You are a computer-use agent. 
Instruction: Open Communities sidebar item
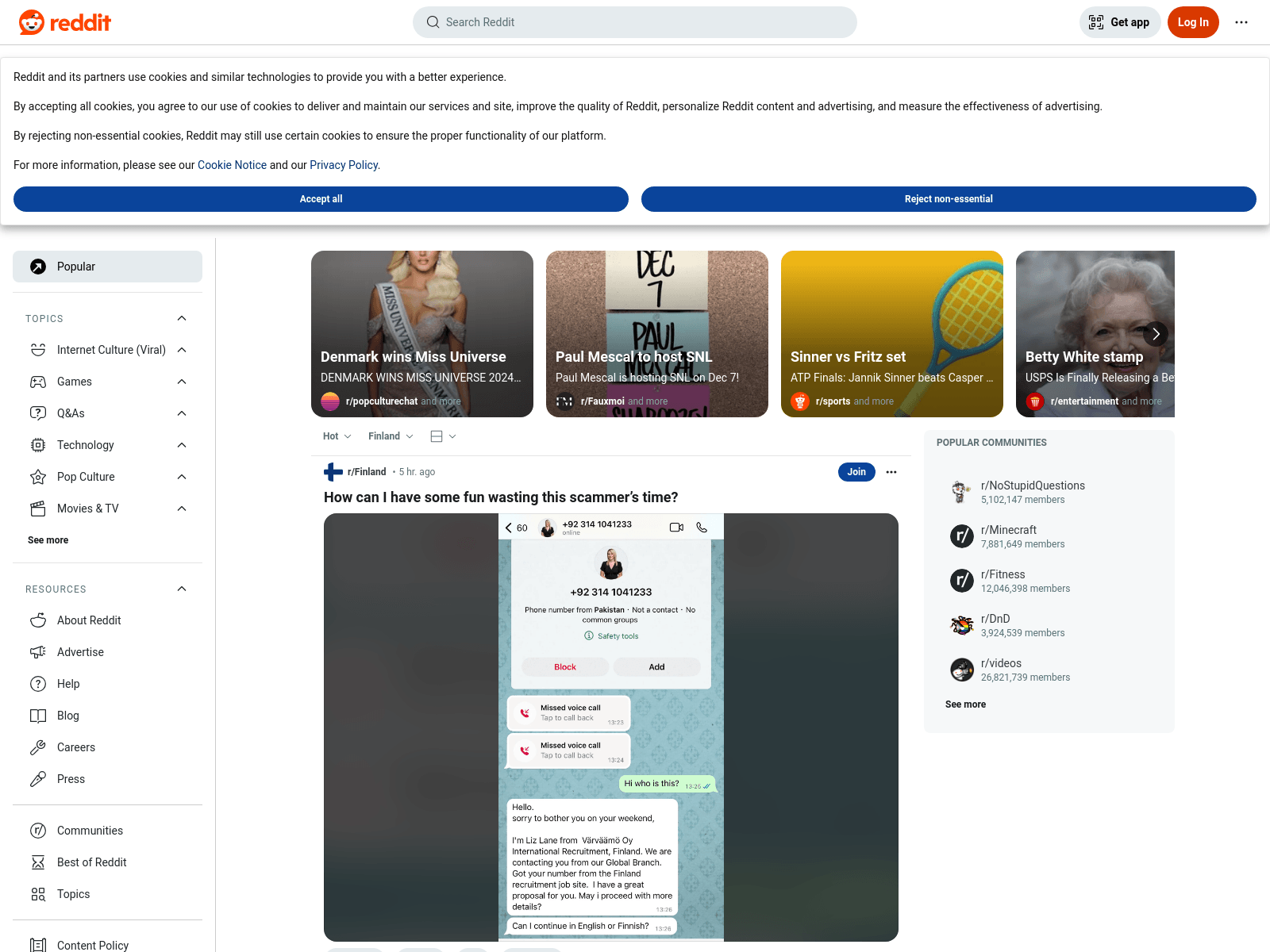tap(107, 831)
